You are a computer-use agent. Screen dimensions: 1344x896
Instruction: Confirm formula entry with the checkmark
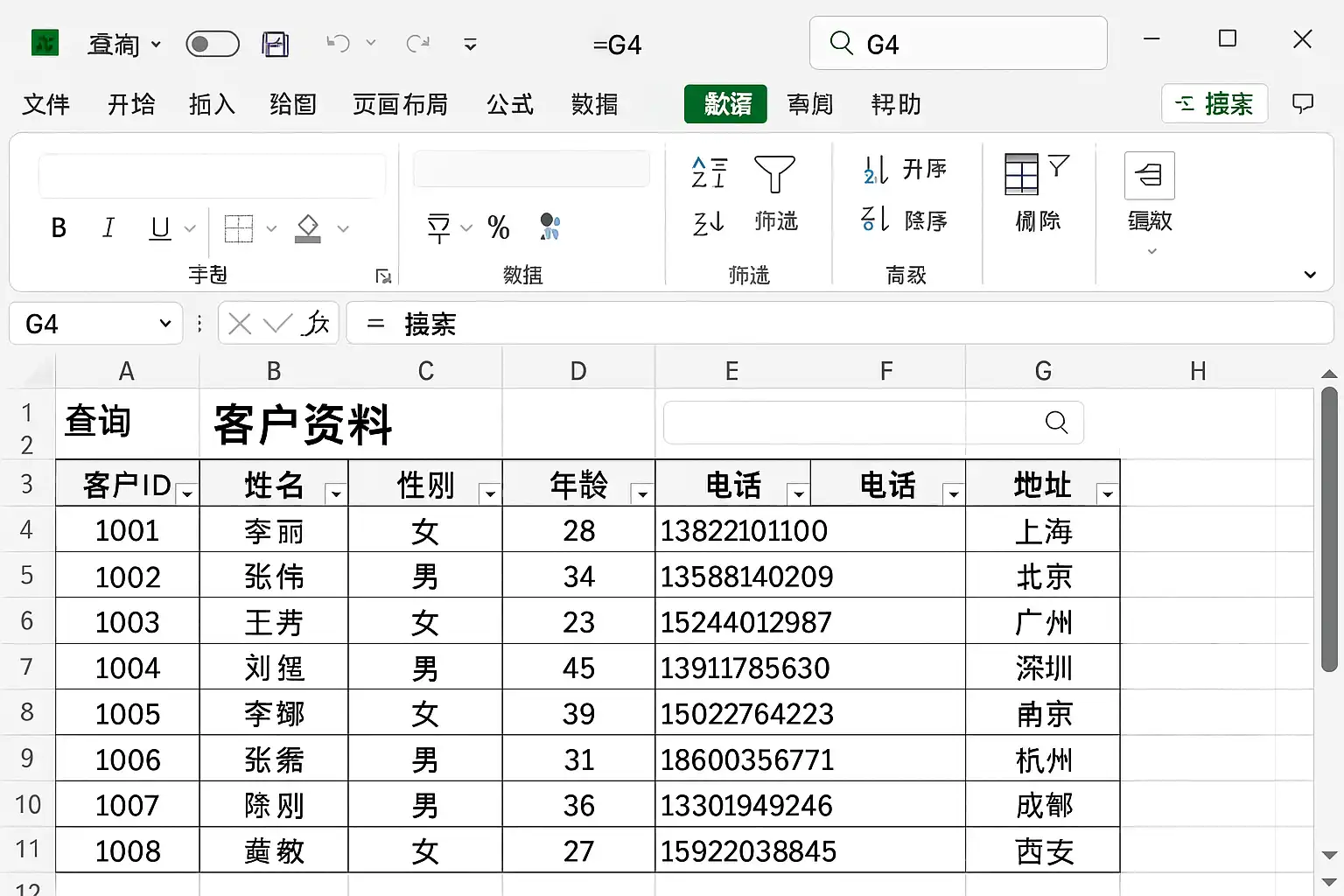tap(277, 325)
